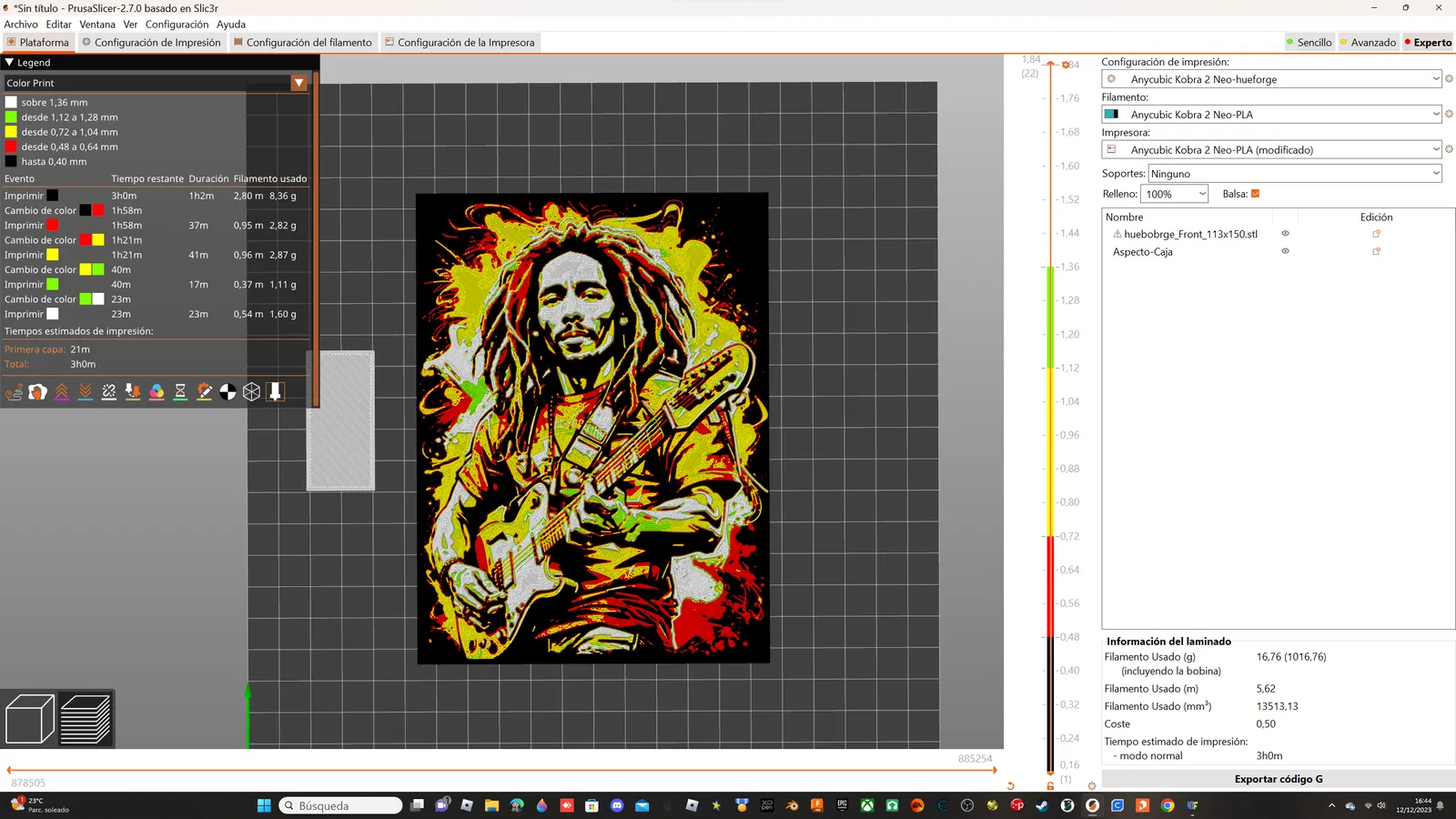The height and width of the screenshot is (819, 1456).
Task: Open Ayuda menu
Action: click(231, 25)
